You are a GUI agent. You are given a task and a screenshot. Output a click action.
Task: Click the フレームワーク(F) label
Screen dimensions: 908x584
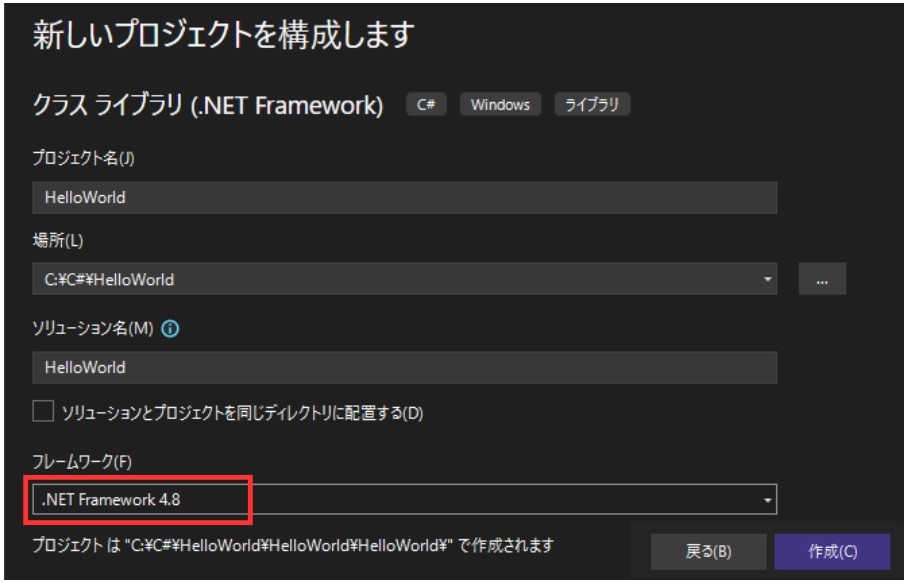tap(82, 462)
